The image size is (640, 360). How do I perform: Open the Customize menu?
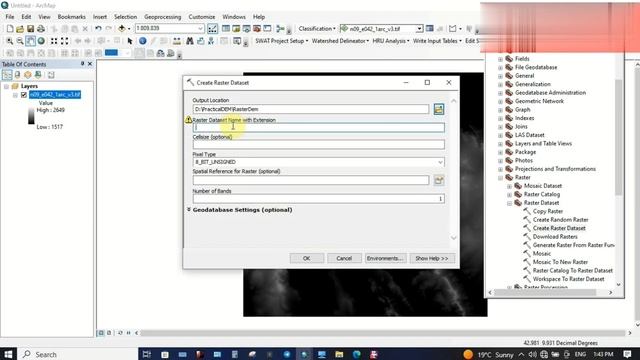(x=202, y=17)
